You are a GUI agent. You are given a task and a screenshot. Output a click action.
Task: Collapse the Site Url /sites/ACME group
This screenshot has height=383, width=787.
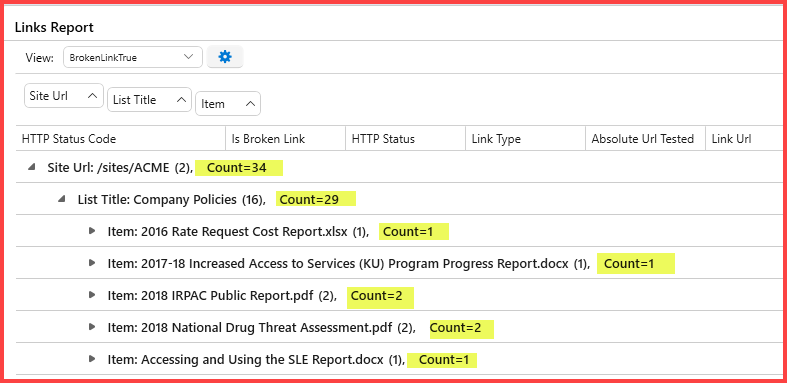32,168
